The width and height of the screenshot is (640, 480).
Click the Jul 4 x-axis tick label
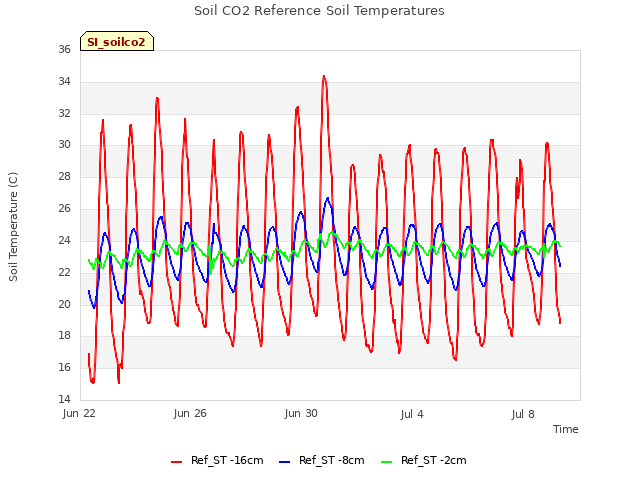click(x=412, y=414)
